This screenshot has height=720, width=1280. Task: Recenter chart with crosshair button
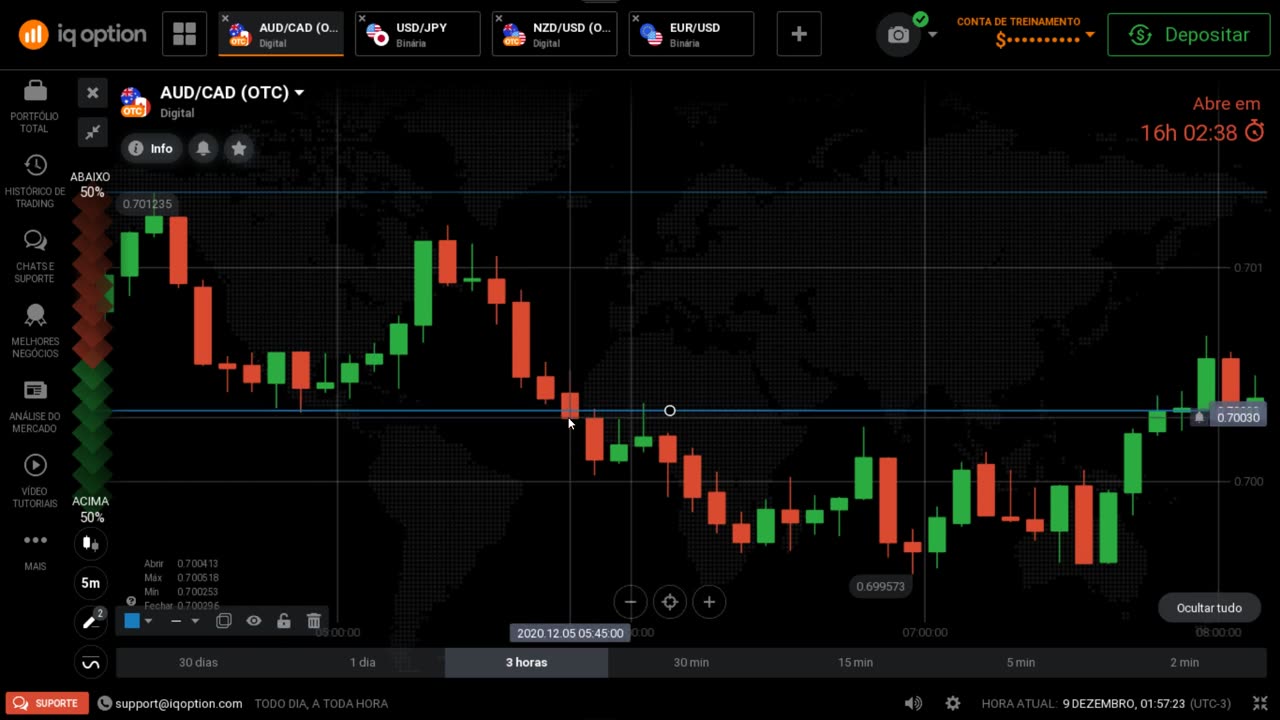(x=670, y=602)
